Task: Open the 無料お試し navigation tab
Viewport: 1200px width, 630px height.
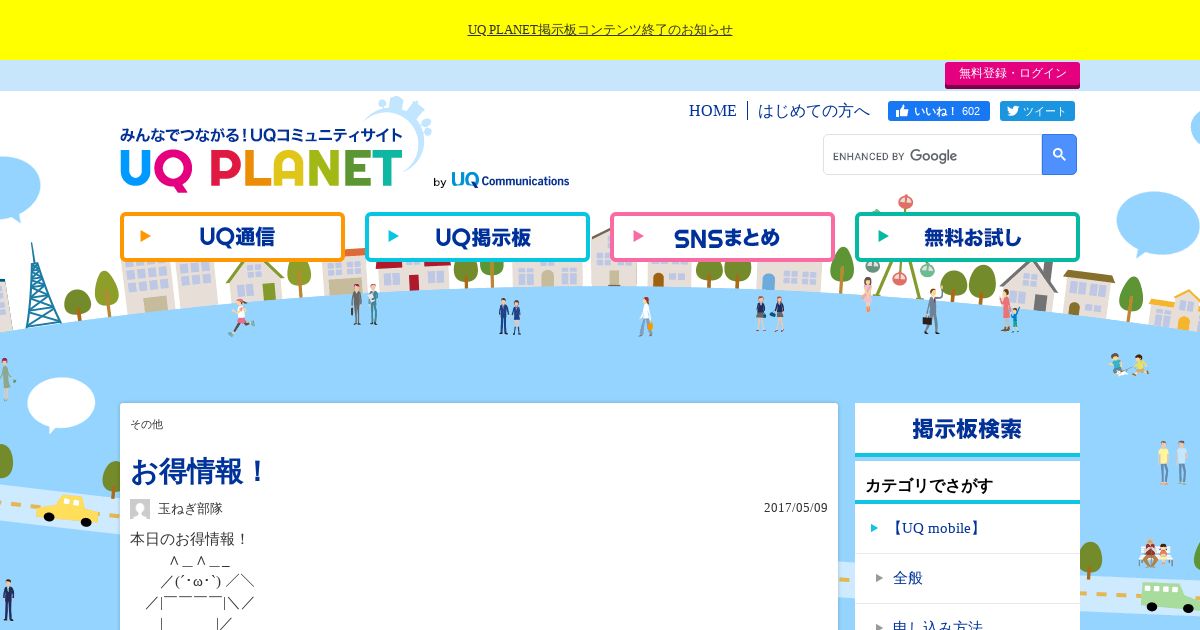Action: point(967,237)
